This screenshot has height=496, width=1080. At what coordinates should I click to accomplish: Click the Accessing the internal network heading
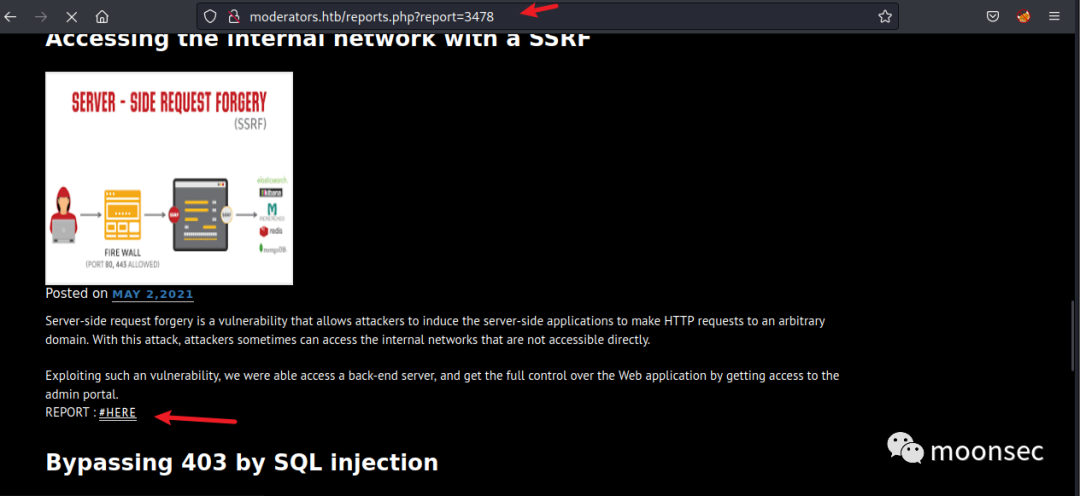(318, 39)
